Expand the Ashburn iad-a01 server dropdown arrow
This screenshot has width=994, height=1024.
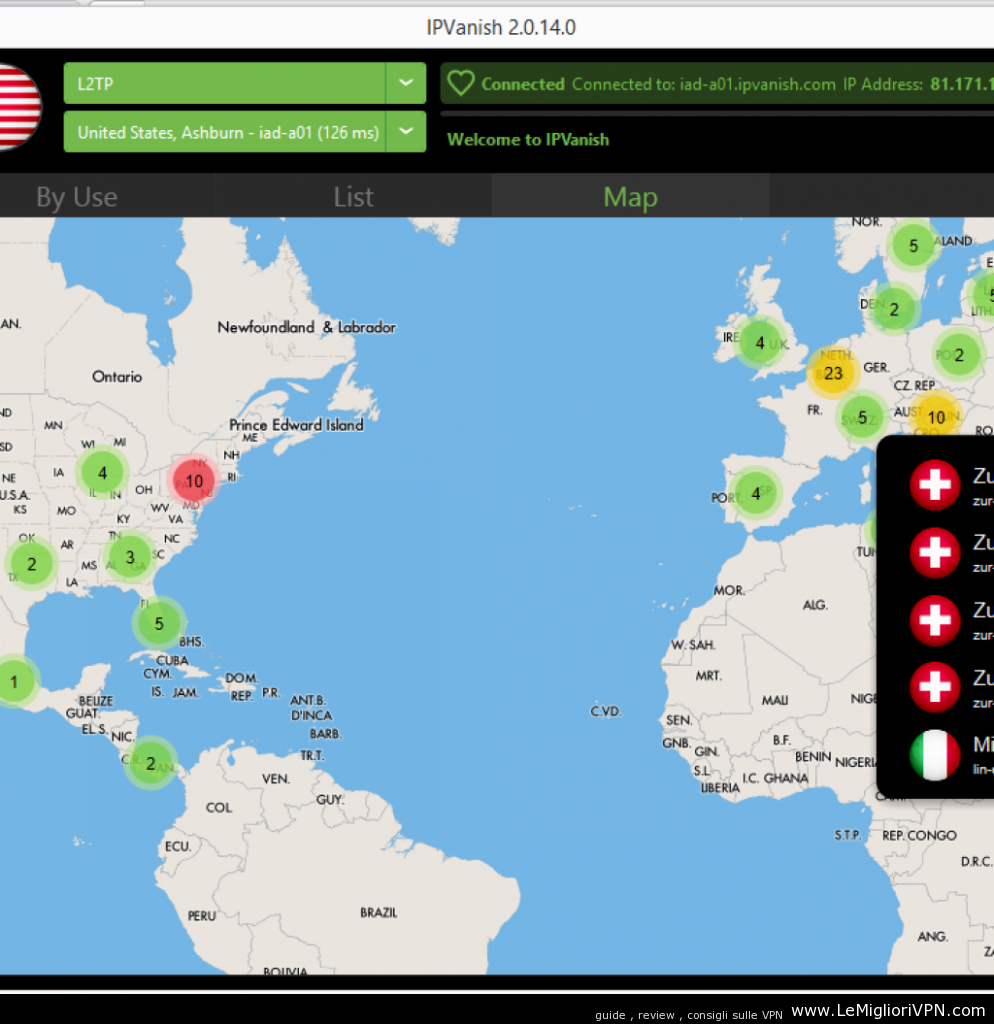pyautogui.click(x=406, y=131)
